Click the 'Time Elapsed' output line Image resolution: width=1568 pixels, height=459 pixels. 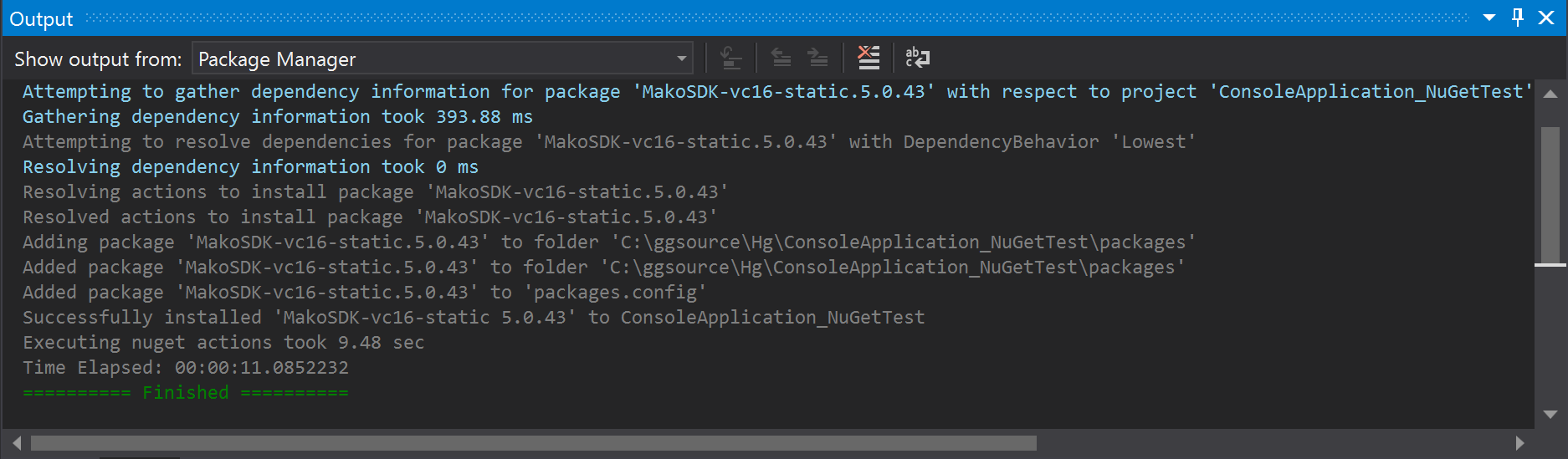185,367
